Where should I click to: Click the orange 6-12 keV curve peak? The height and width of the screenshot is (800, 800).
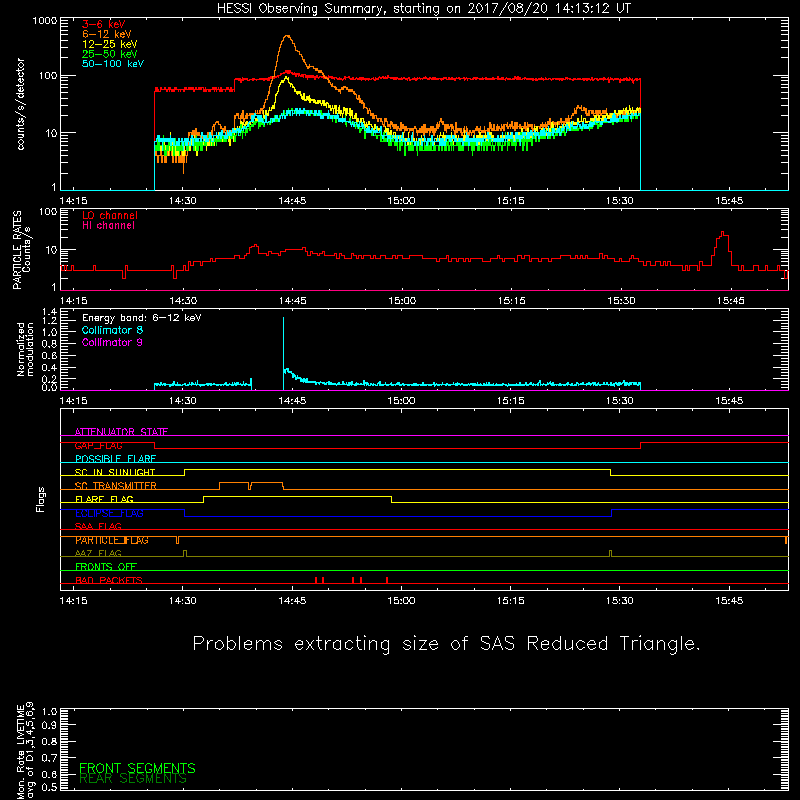click(x=287, y=37)
